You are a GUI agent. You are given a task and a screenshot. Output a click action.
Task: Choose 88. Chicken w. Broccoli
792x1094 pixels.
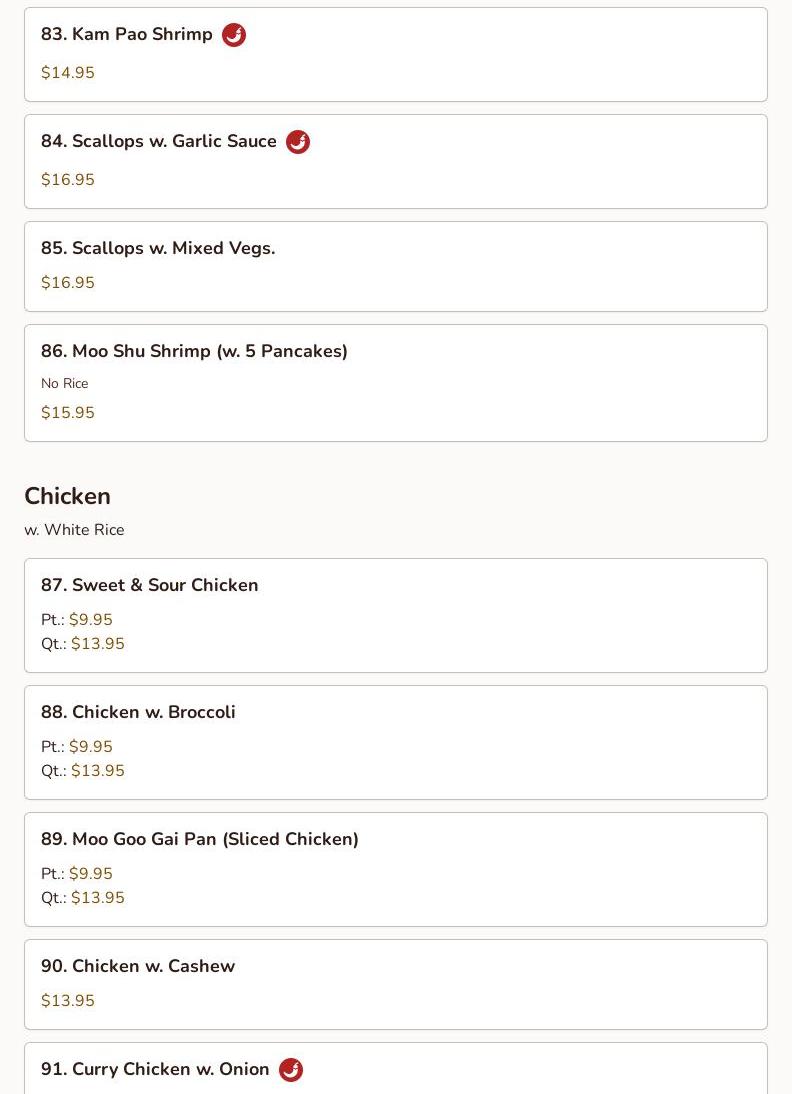point(138,712)
